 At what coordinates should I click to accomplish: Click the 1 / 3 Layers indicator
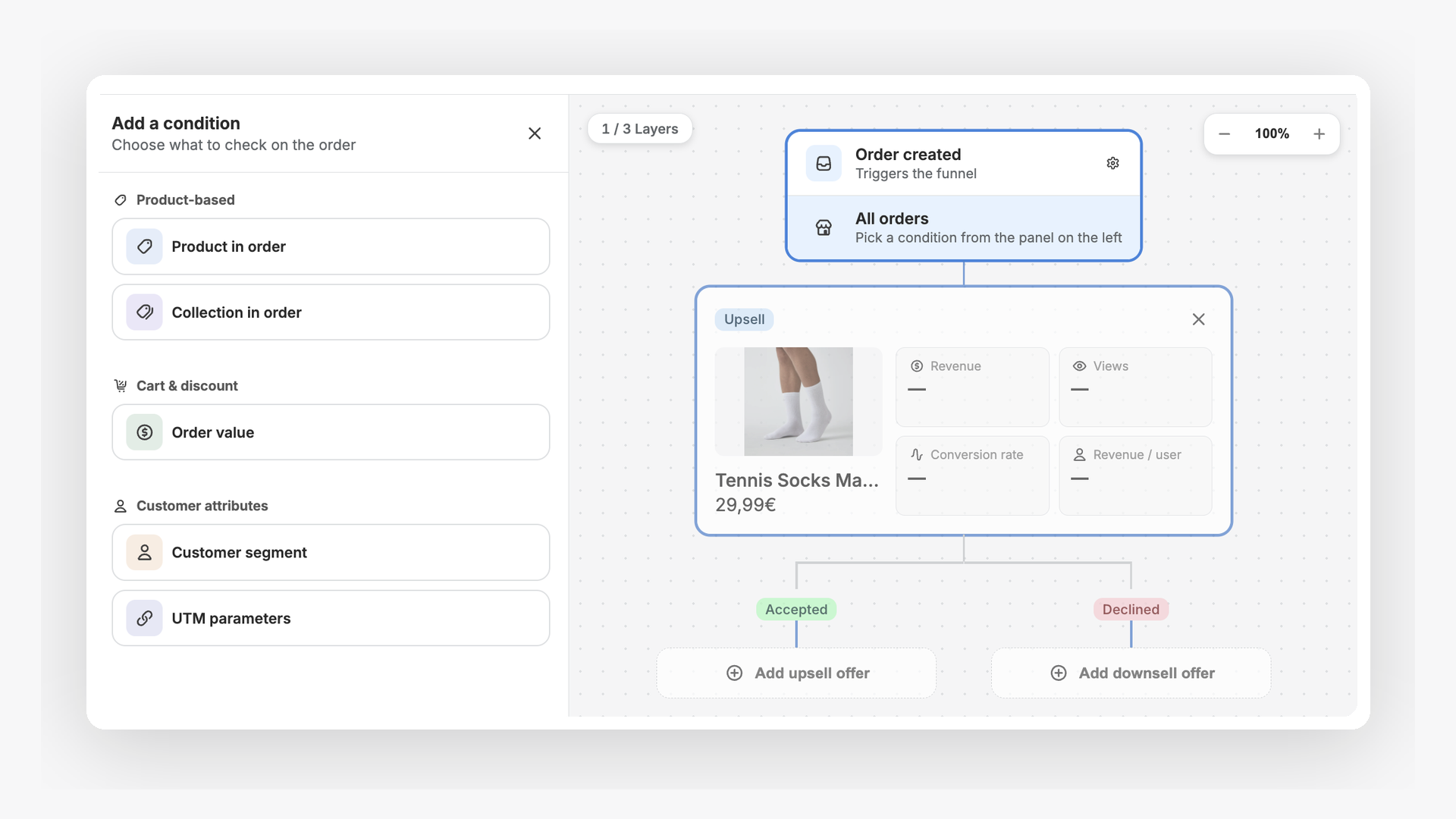(x=639, y=129)
